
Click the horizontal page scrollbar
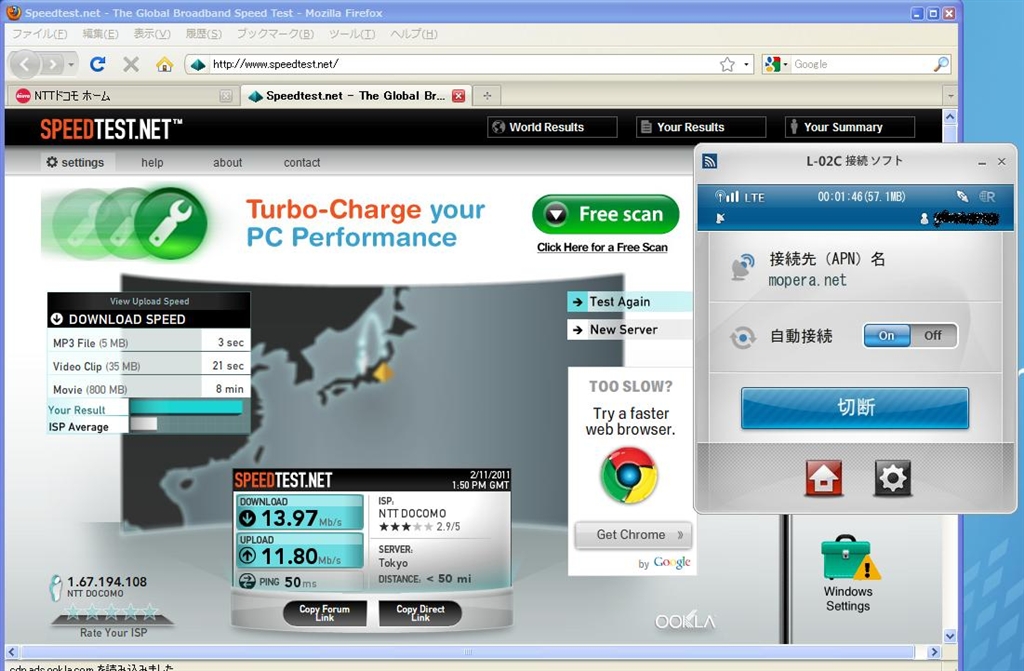tap(468, 651)
